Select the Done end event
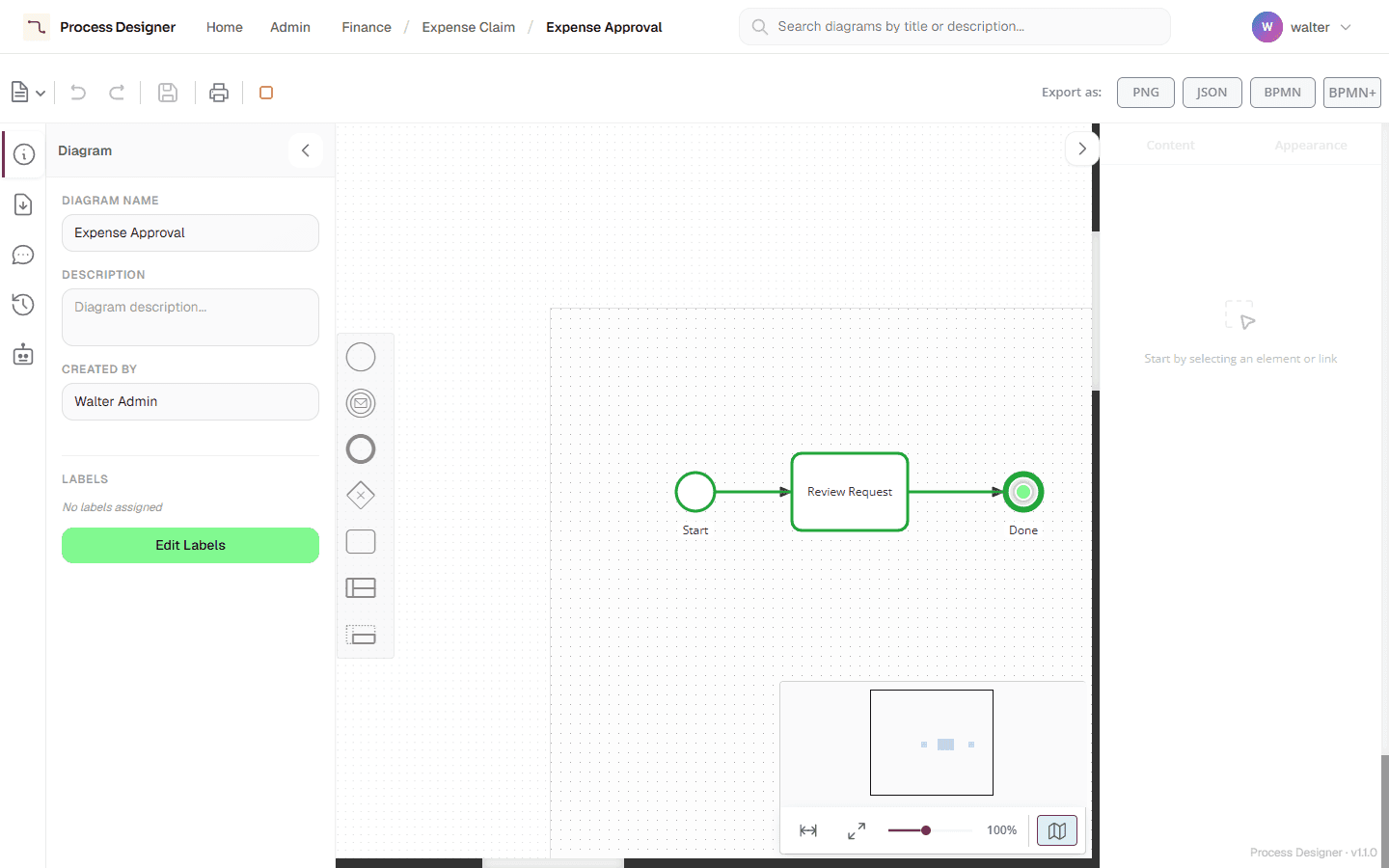Image resolution: width=1389 pixels, height=868 pixels. pos(1023,492)
